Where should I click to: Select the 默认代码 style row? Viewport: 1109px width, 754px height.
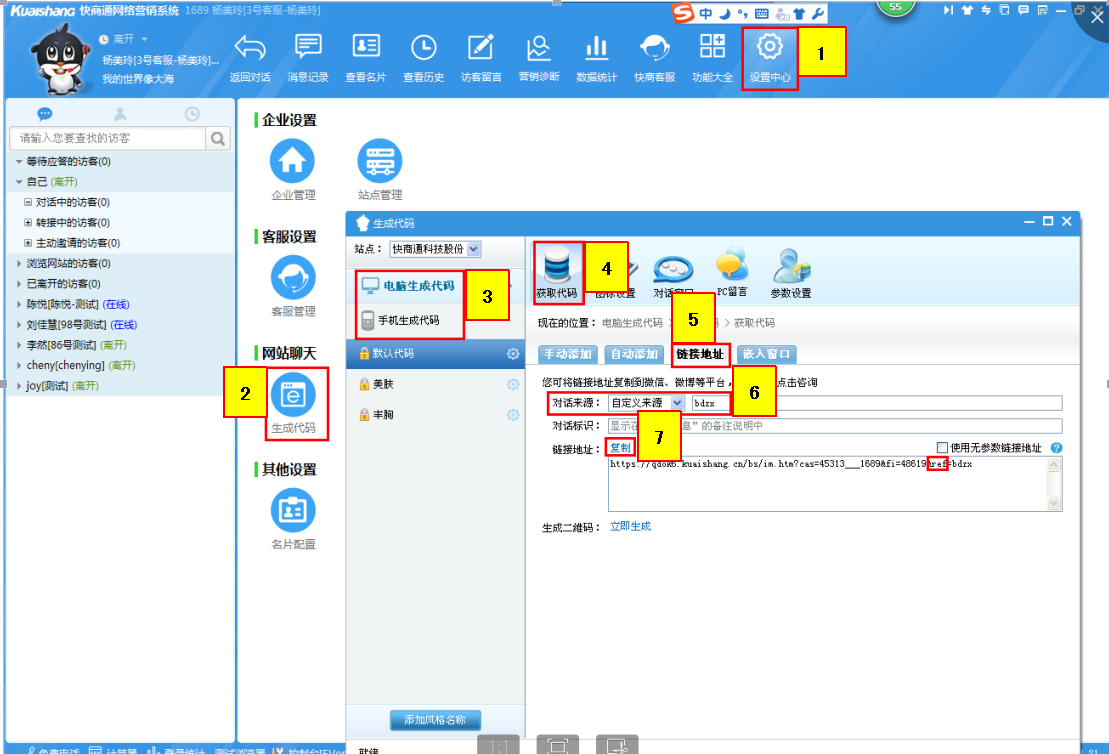435,354
